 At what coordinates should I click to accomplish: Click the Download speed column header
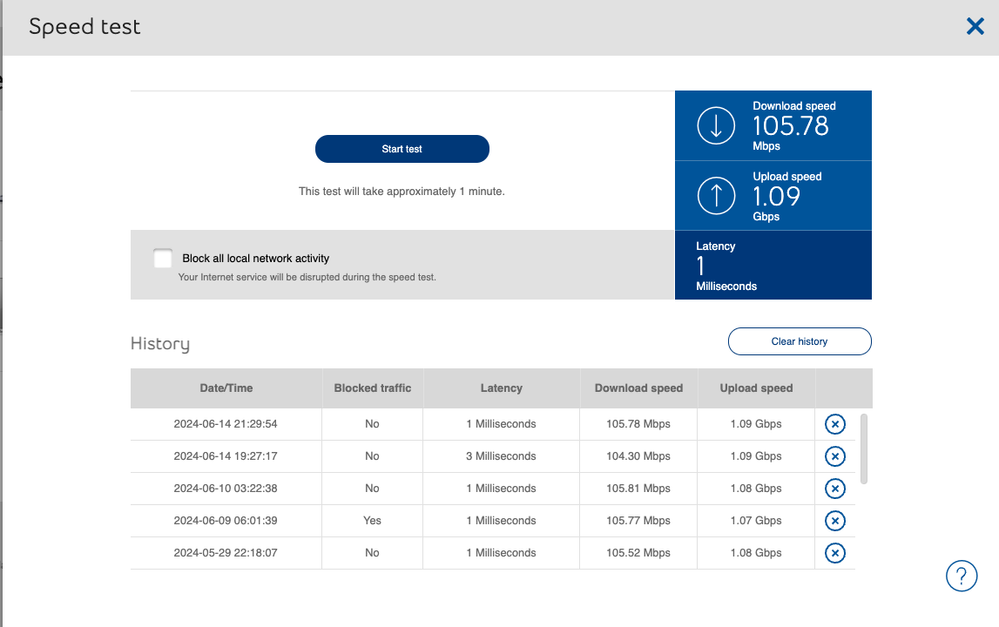pos(638,388)
